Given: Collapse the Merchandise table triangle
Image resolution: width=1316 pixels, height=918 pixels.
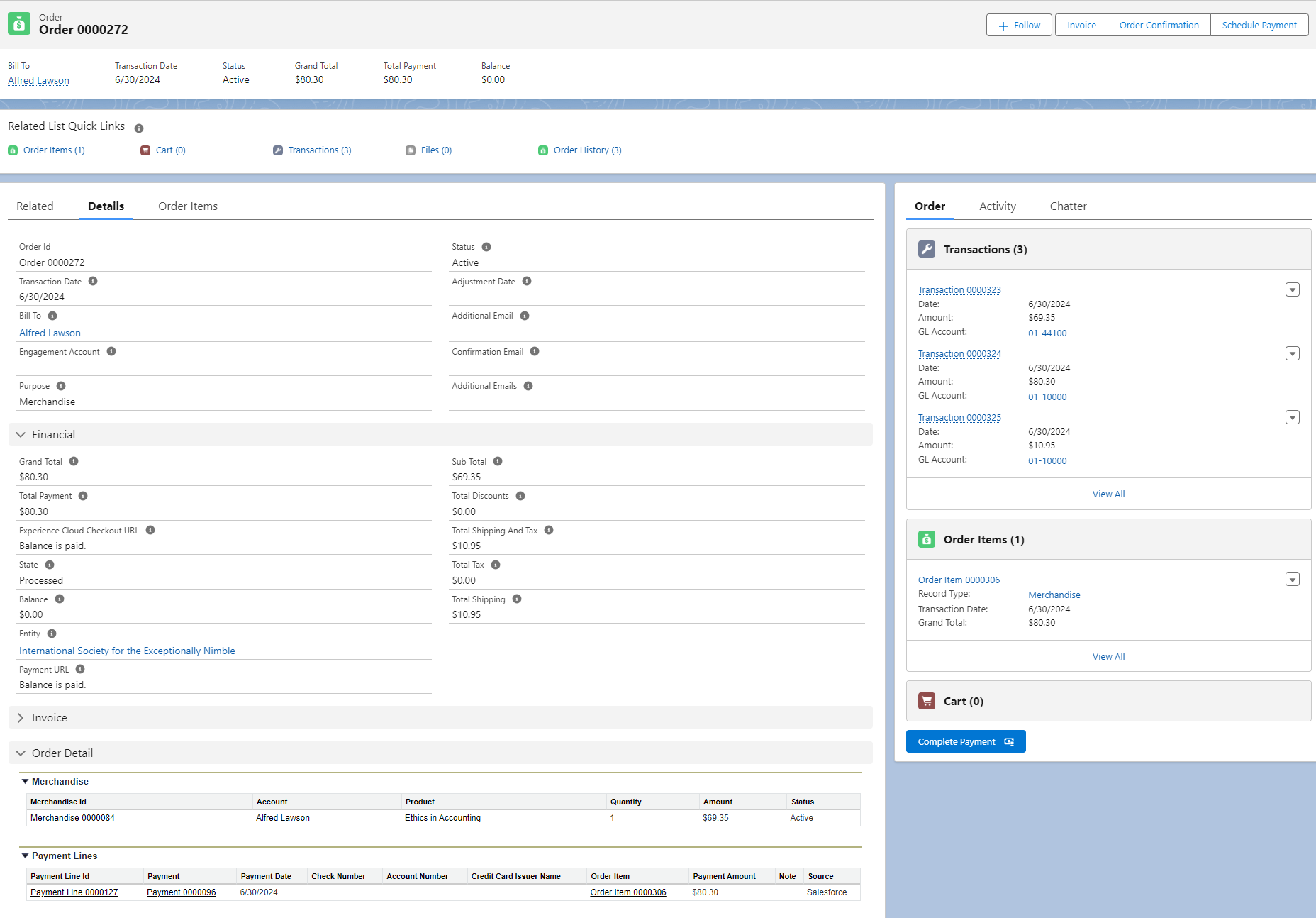Looking at the screenshot, I should tap(25, 781).
